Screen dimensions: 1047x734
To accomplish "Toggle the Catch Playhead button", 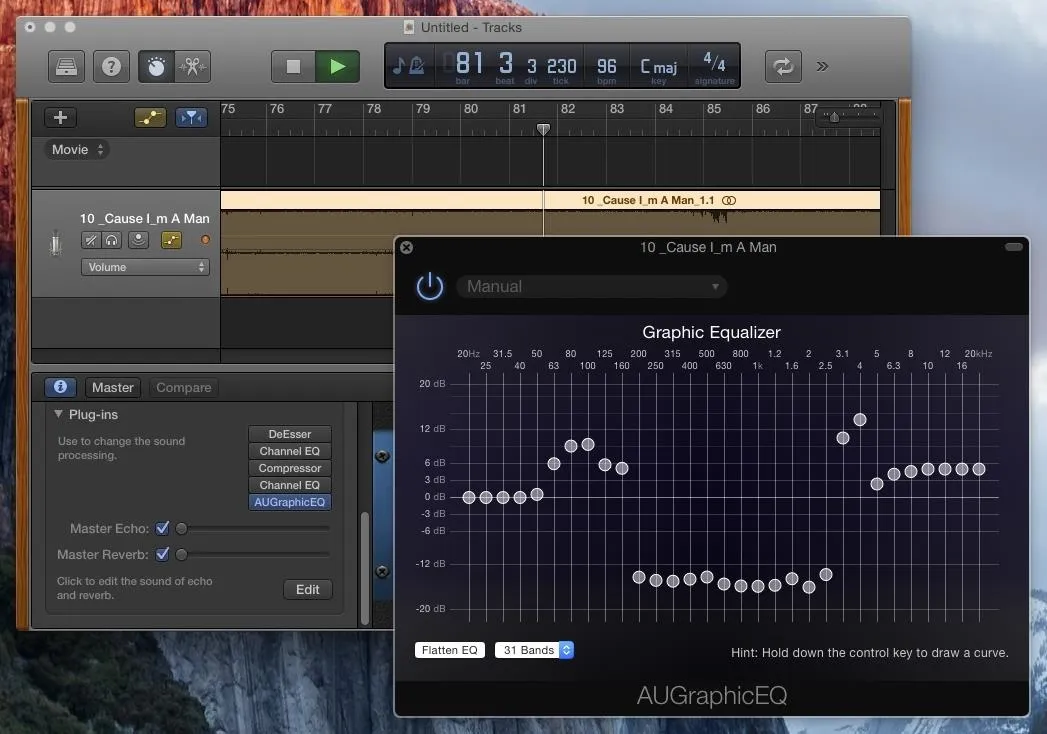I will (191, 118).
